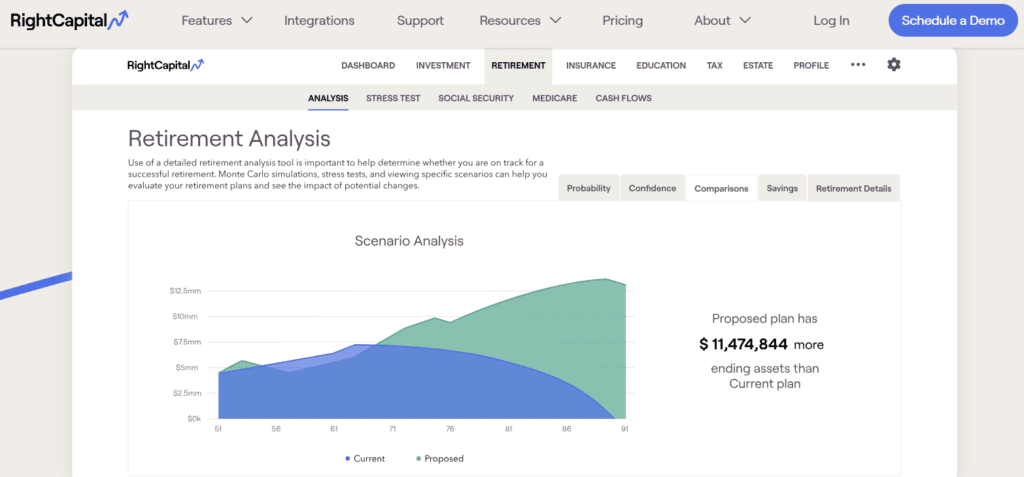Screen dimensions: 1024x477
Task: Select the Retirement section
Action: (x=518, y=65)
